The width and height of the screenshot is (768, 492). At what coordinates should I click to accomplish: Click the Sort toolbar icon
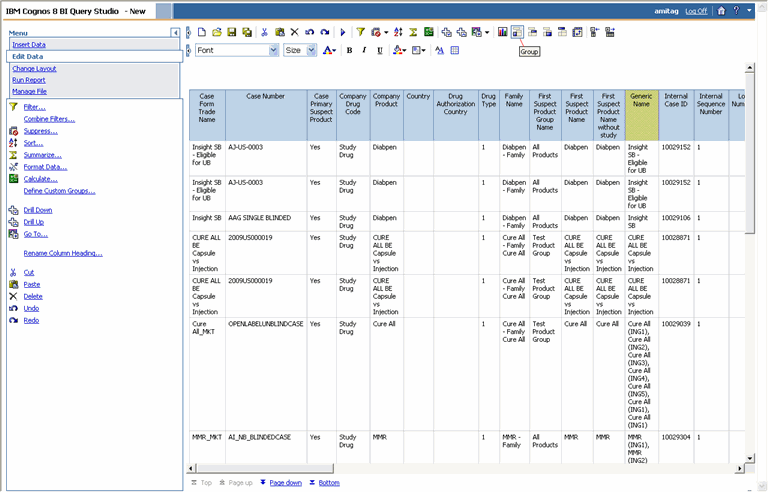[x=397, y=32]
